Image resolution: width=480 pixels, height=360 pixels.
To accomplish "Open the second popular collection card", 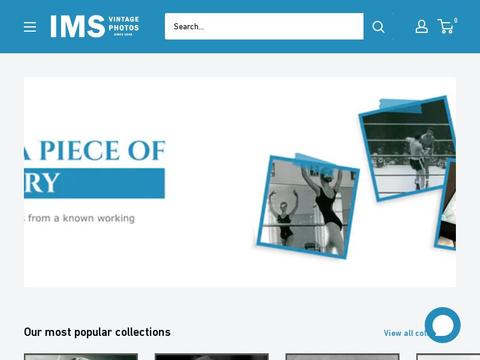I will [212, 357].
